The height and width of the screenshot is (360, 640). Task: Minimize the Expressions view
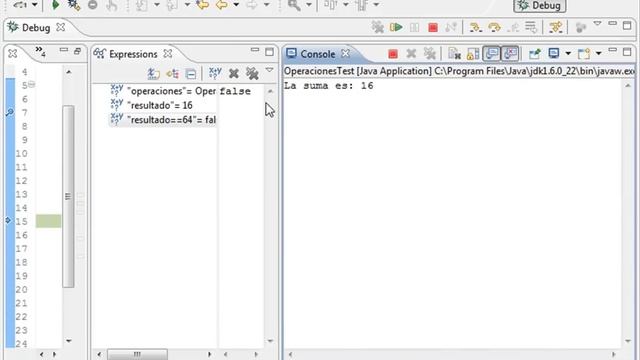click(255, 50)
